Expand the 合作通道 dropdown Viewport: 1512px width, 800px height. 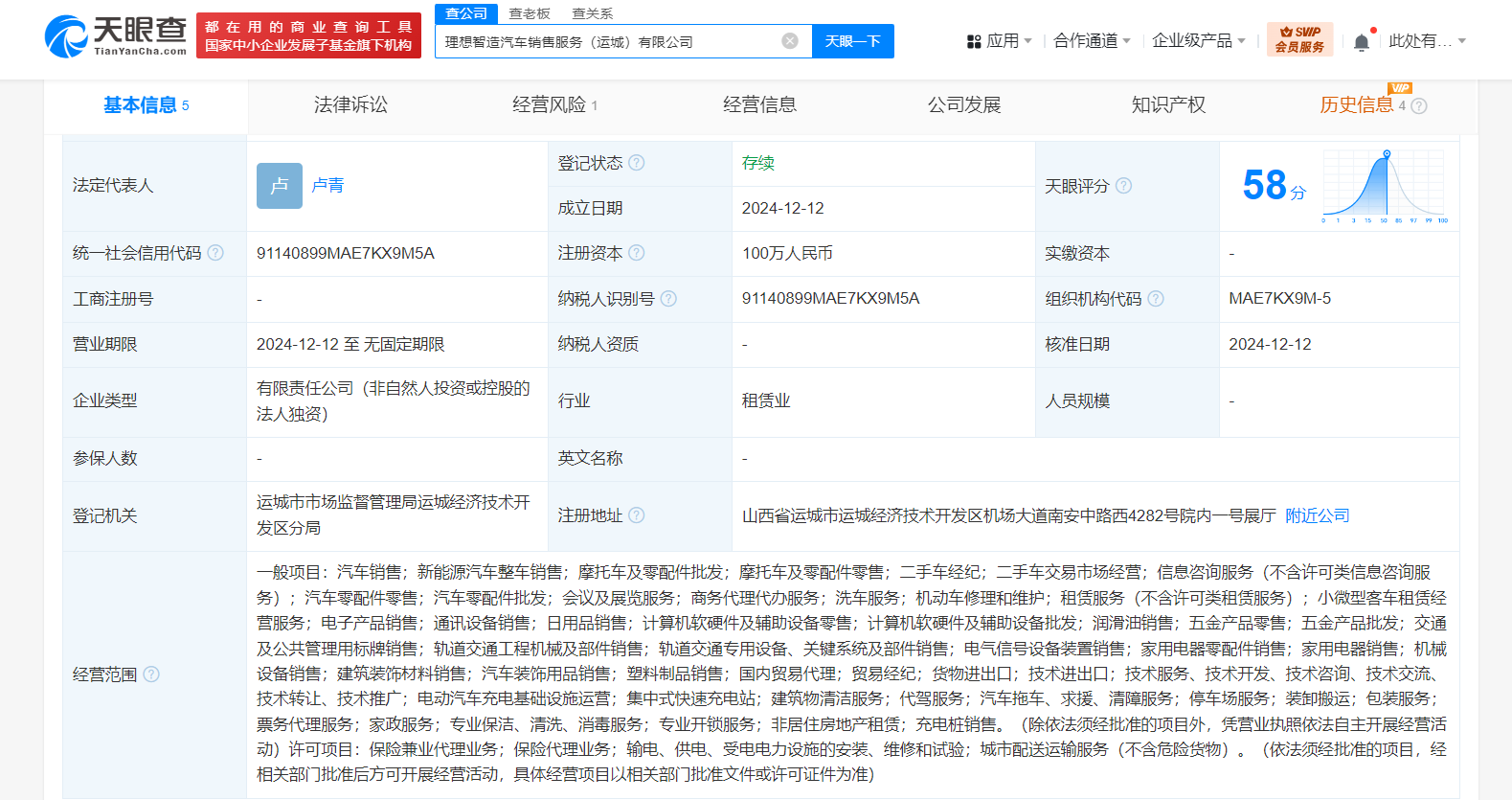tap(1092, 41)
